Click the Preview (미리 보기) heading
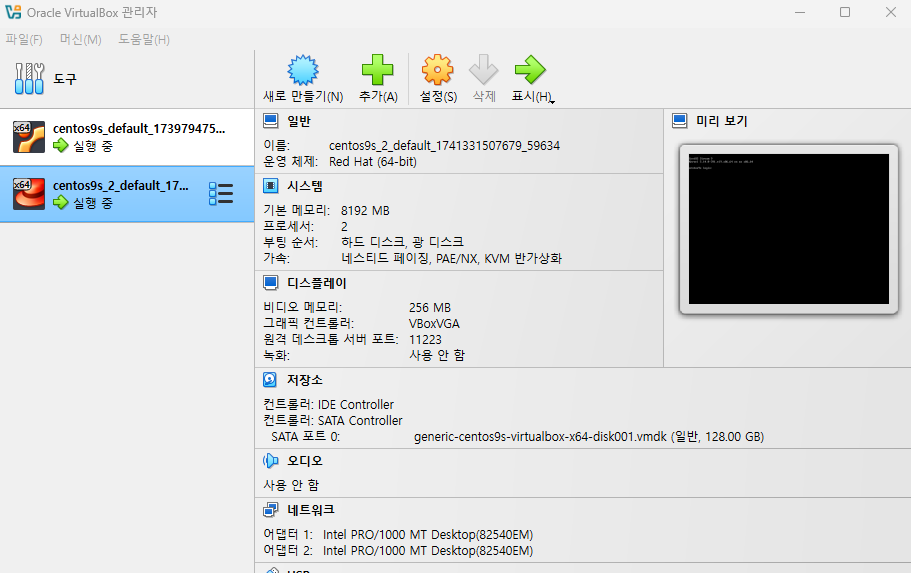The height and width of the screenshot is (573, 911). pyautogui.click(x=722, y=121)
